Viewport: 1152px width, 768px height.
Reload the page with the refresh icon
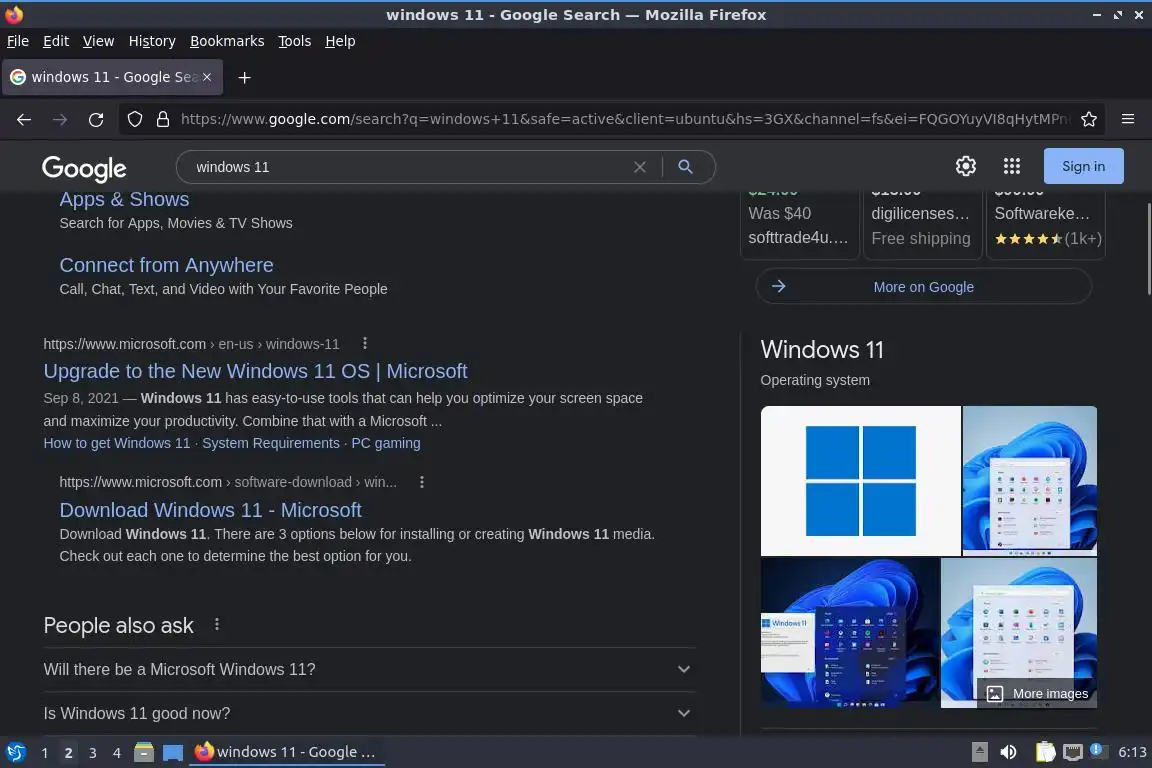point(96,119)
